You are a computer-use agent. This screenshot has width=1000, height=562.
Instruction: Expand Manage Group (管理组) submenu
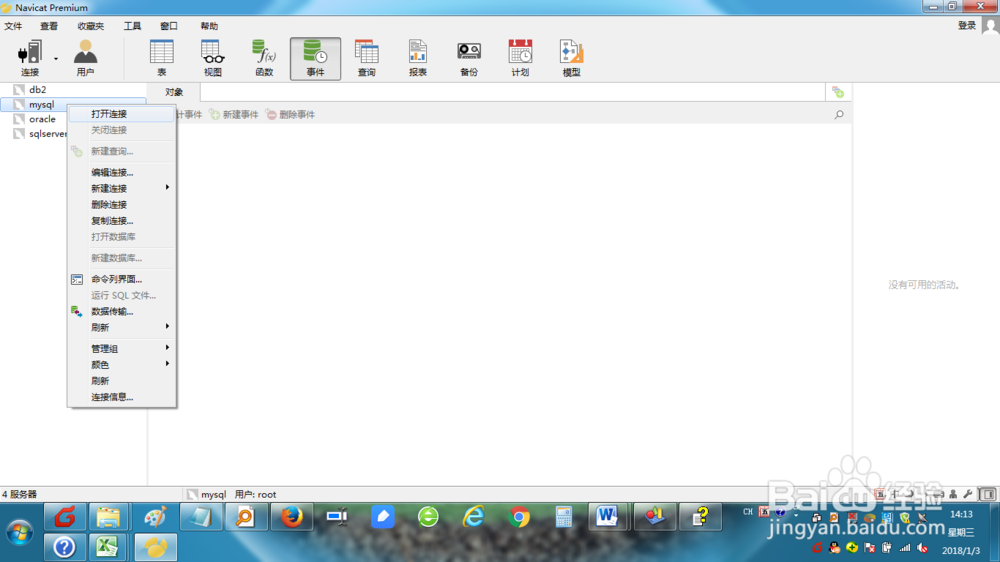click(x=121, y=348)
